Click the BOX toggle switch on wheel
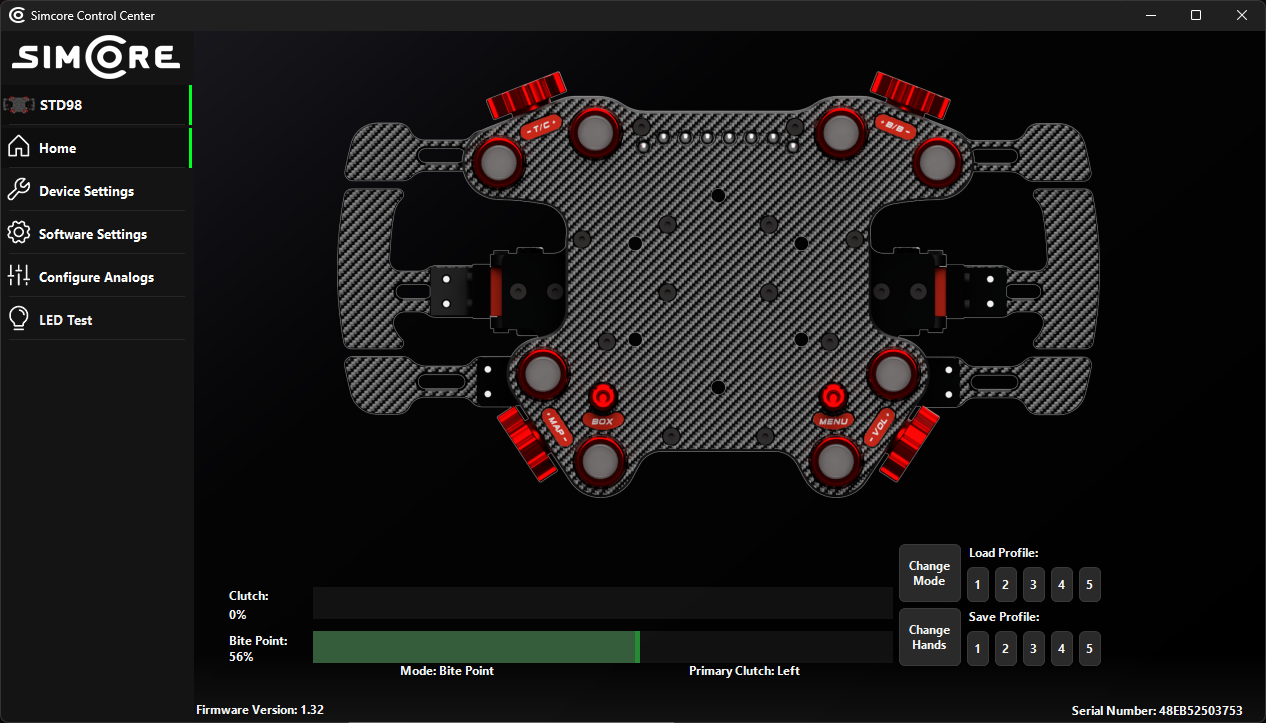Image resolution: width=1266 pixels, height=723 pixels. [x=602, y=398]
